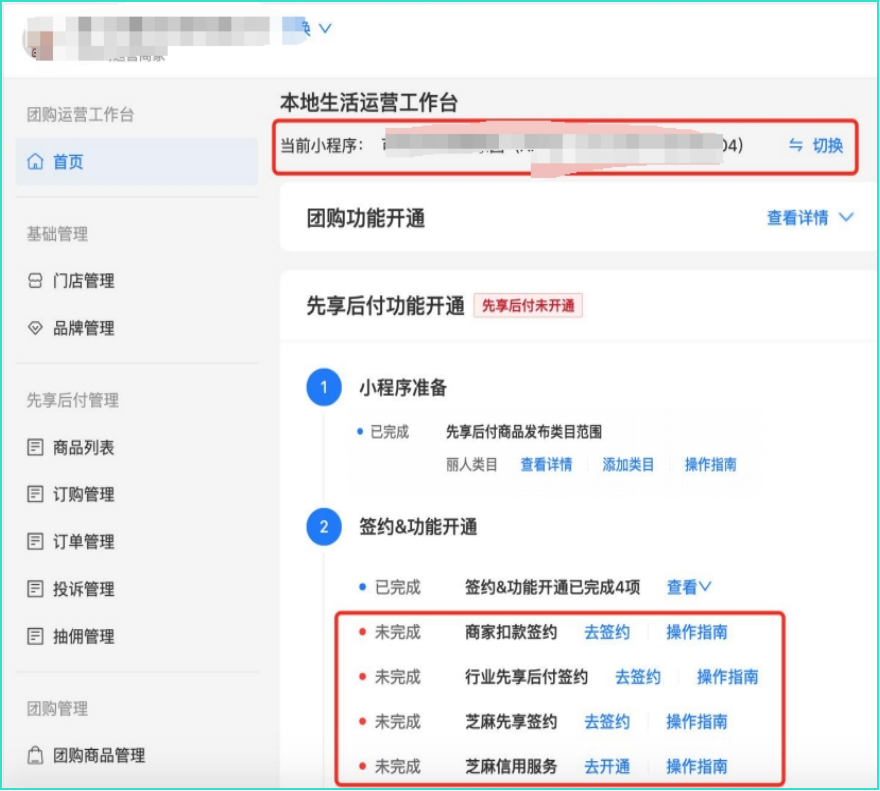Viewport: 880px width, 791px height.
Task: Click the icon next to 投诉管理
Action: click(36, 589)
